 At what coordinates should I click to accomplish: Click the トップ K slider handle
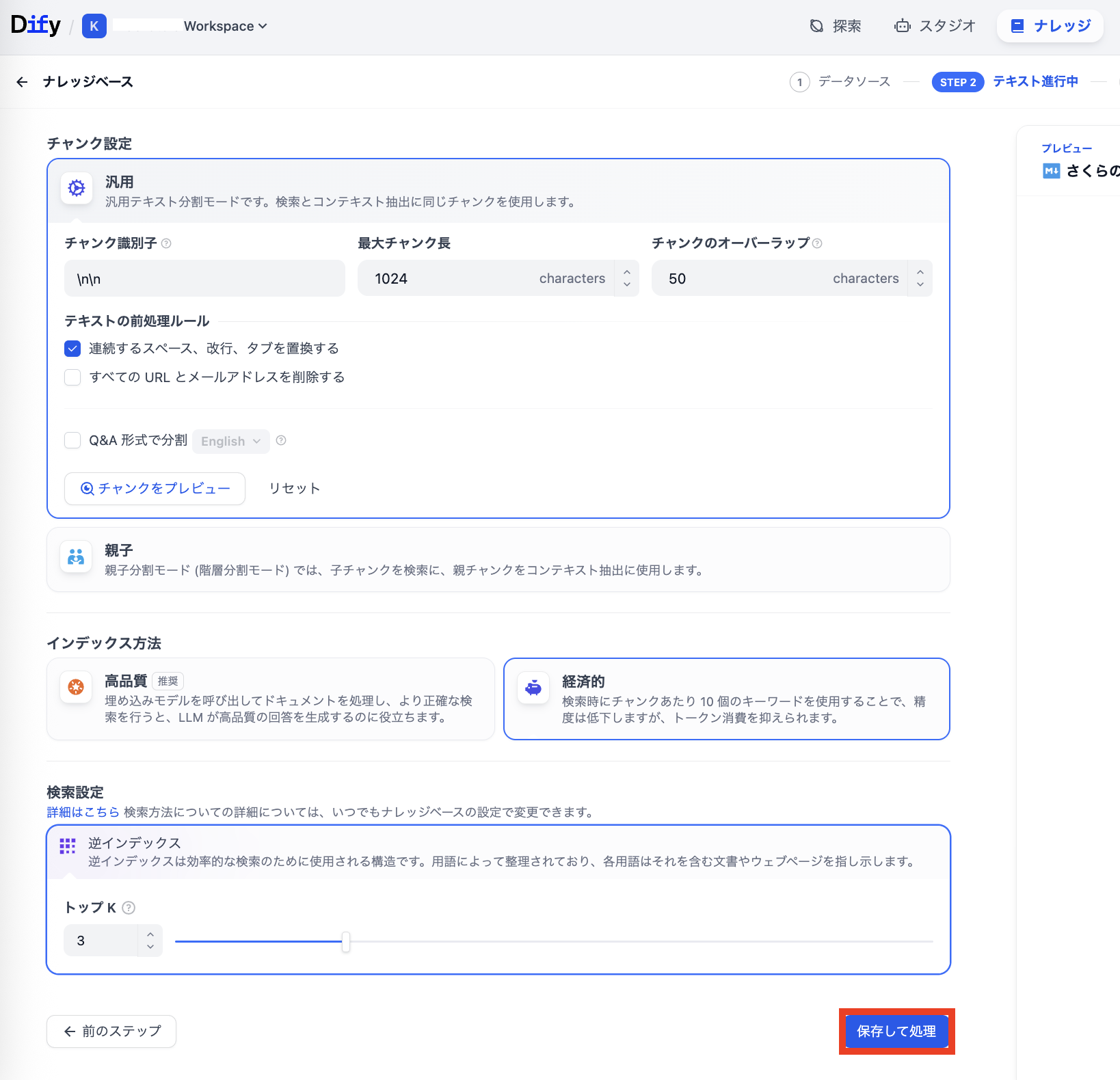click(x=346, y=941)
